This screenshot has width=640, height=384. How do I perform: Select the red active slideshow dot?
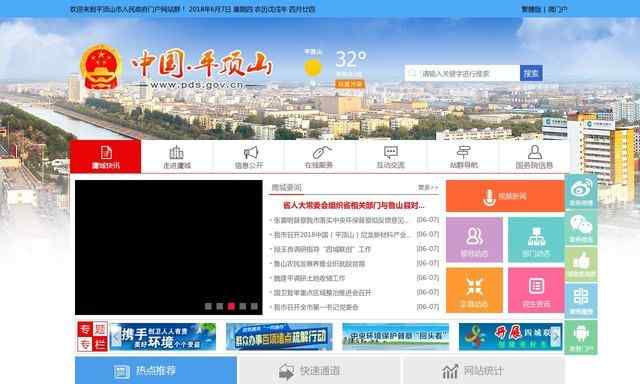[231, 306]
